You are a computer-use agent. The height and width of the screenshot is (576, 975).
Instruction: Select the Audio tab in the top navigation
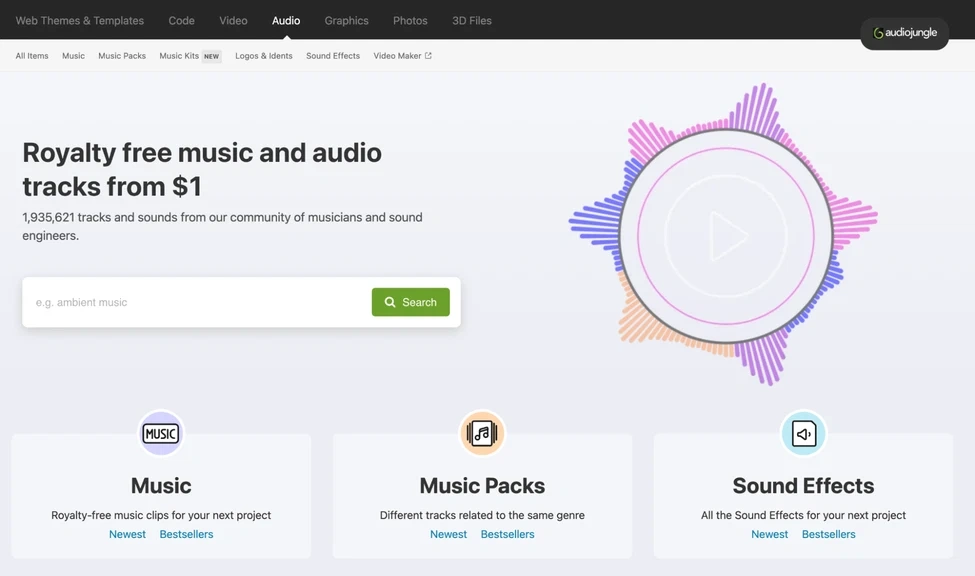286,21
